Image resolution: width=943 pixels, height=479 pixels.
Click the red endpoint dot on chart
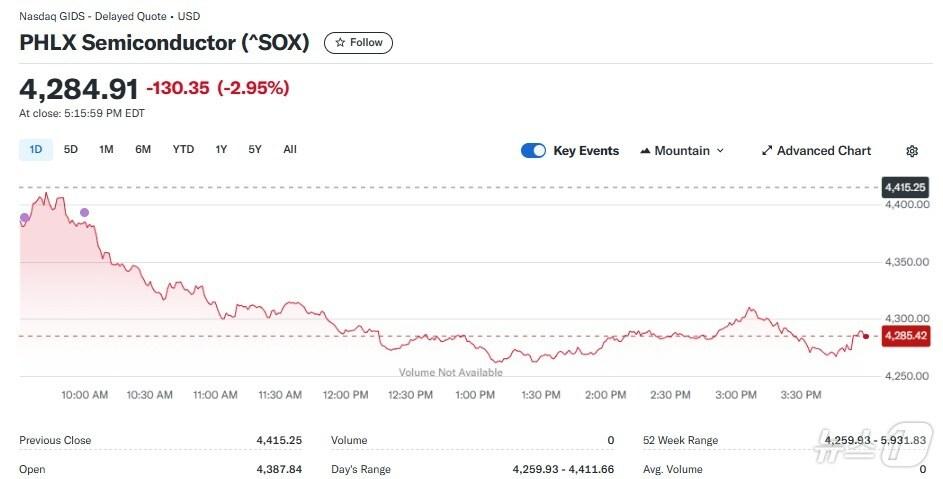click(865, 336)
